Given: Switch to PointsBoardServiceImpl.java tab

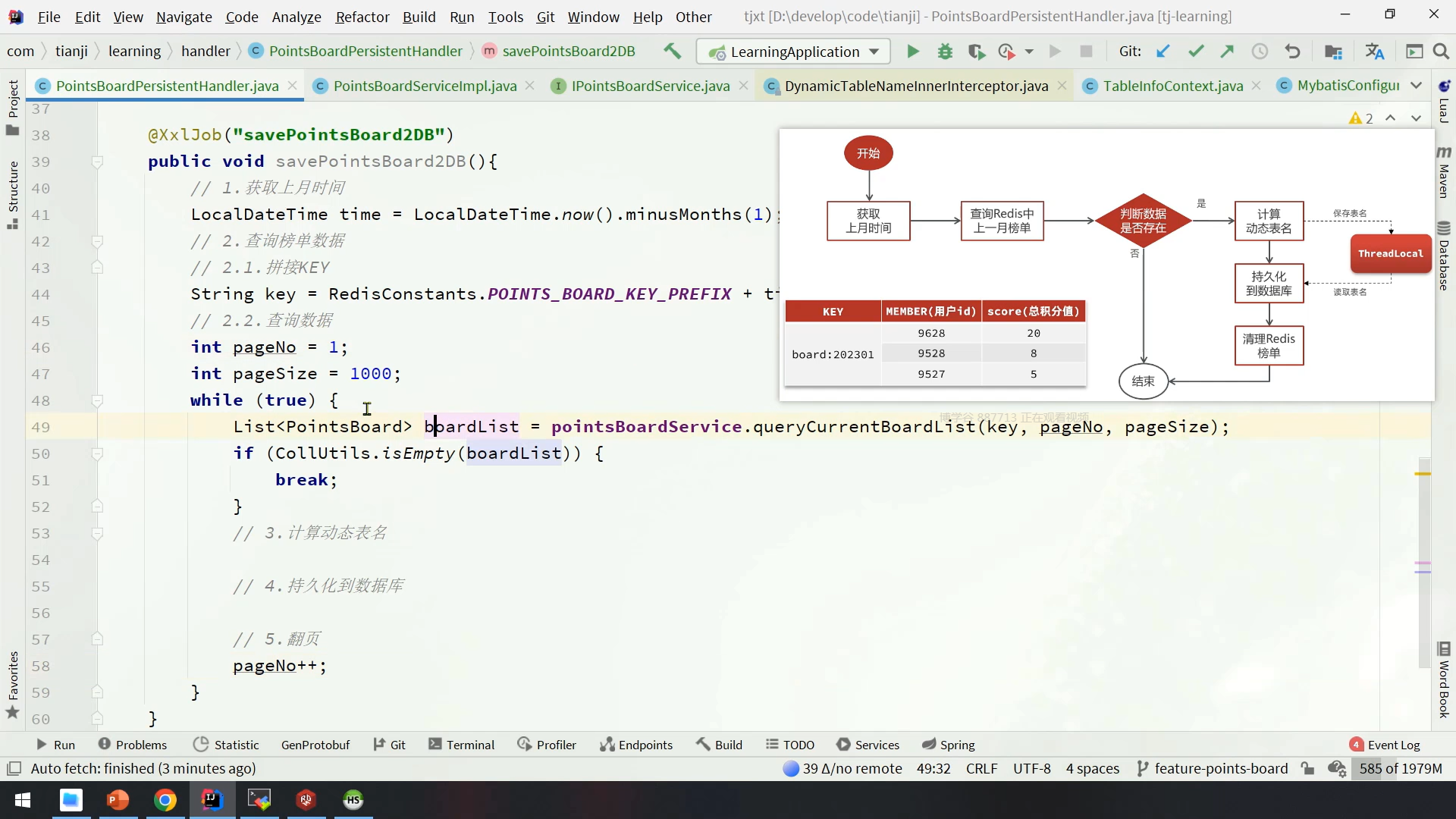Looking at the screenshot, I should point(425,86).
